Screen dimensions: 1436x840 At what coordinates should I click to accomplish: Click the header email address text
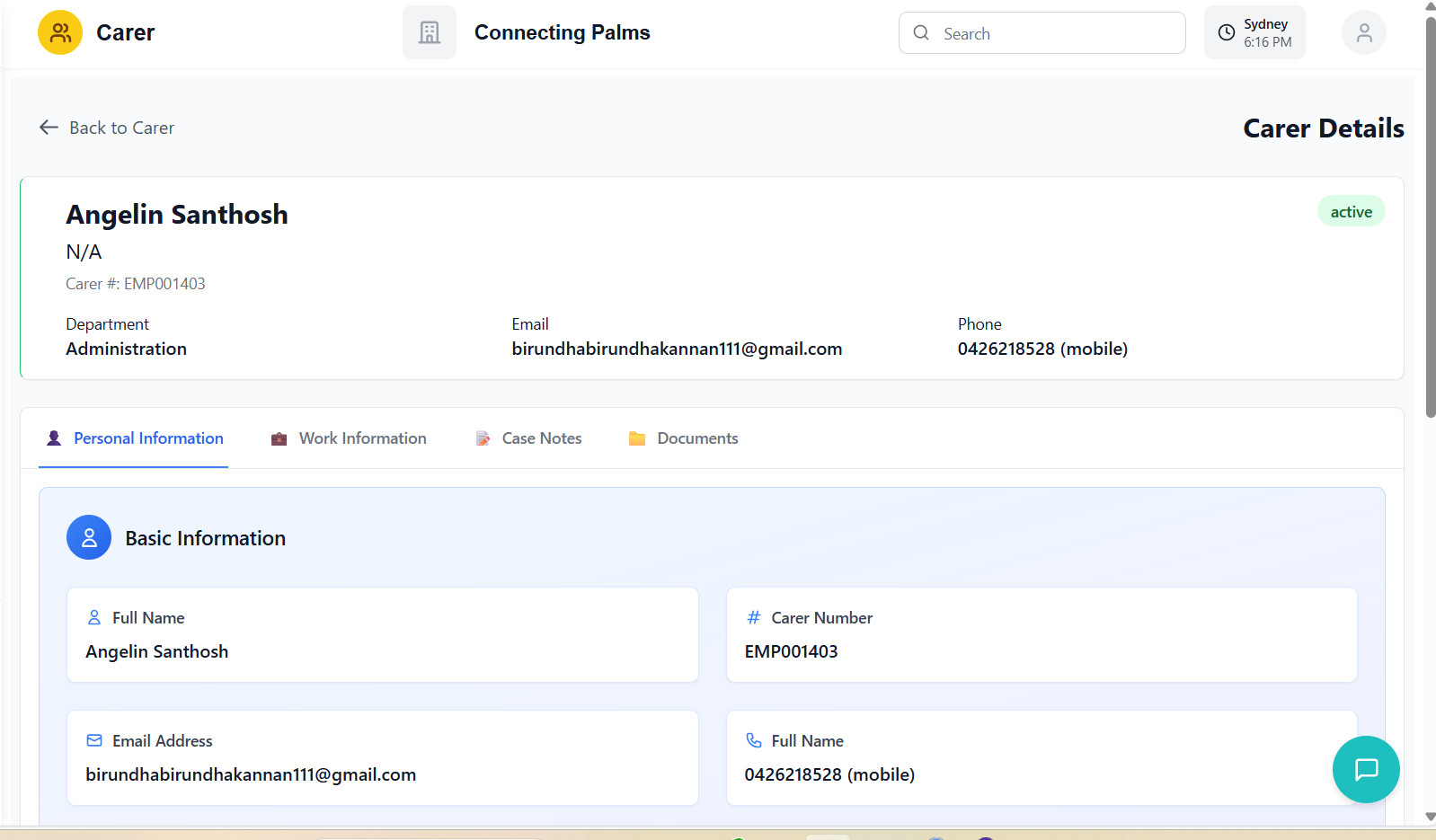coord(677,349)
